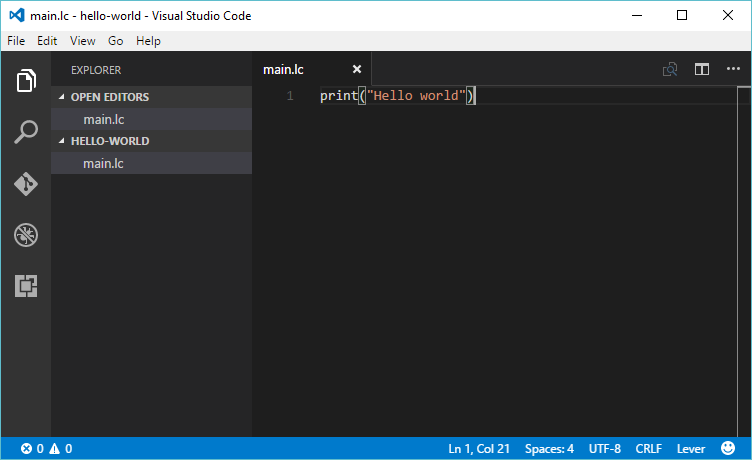Change the Lever language mode
The image size is (752, 460).
(690, 449)
